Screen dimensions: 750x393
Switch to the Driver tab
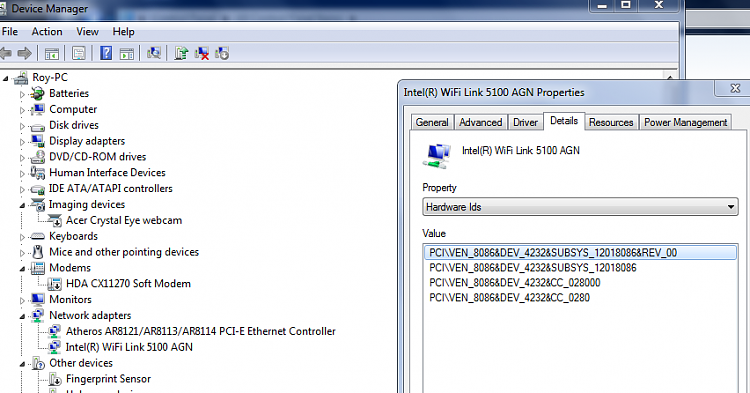pyautogui.click(x=525, y=122)
